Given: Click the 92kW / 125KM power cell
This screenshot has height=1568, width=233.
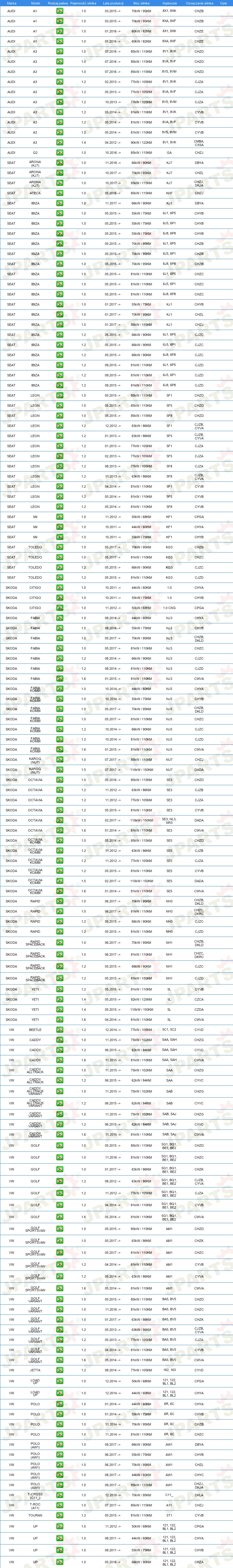Looking at the screenshot, I should [141, 999].
